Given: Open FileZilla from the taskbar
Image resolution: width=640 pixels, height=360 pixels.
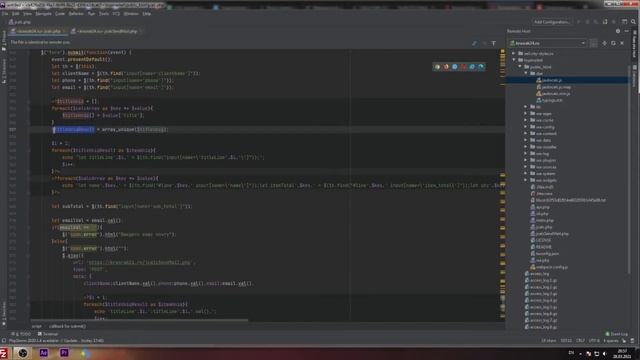Looking at the screenshot, I should pos(4,353).
